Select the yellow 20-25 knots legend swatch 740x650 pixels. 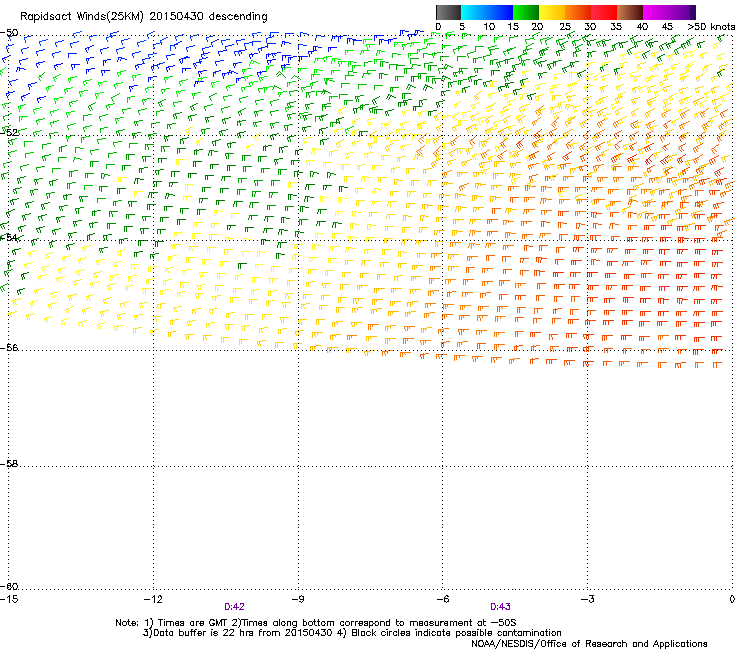552,12
